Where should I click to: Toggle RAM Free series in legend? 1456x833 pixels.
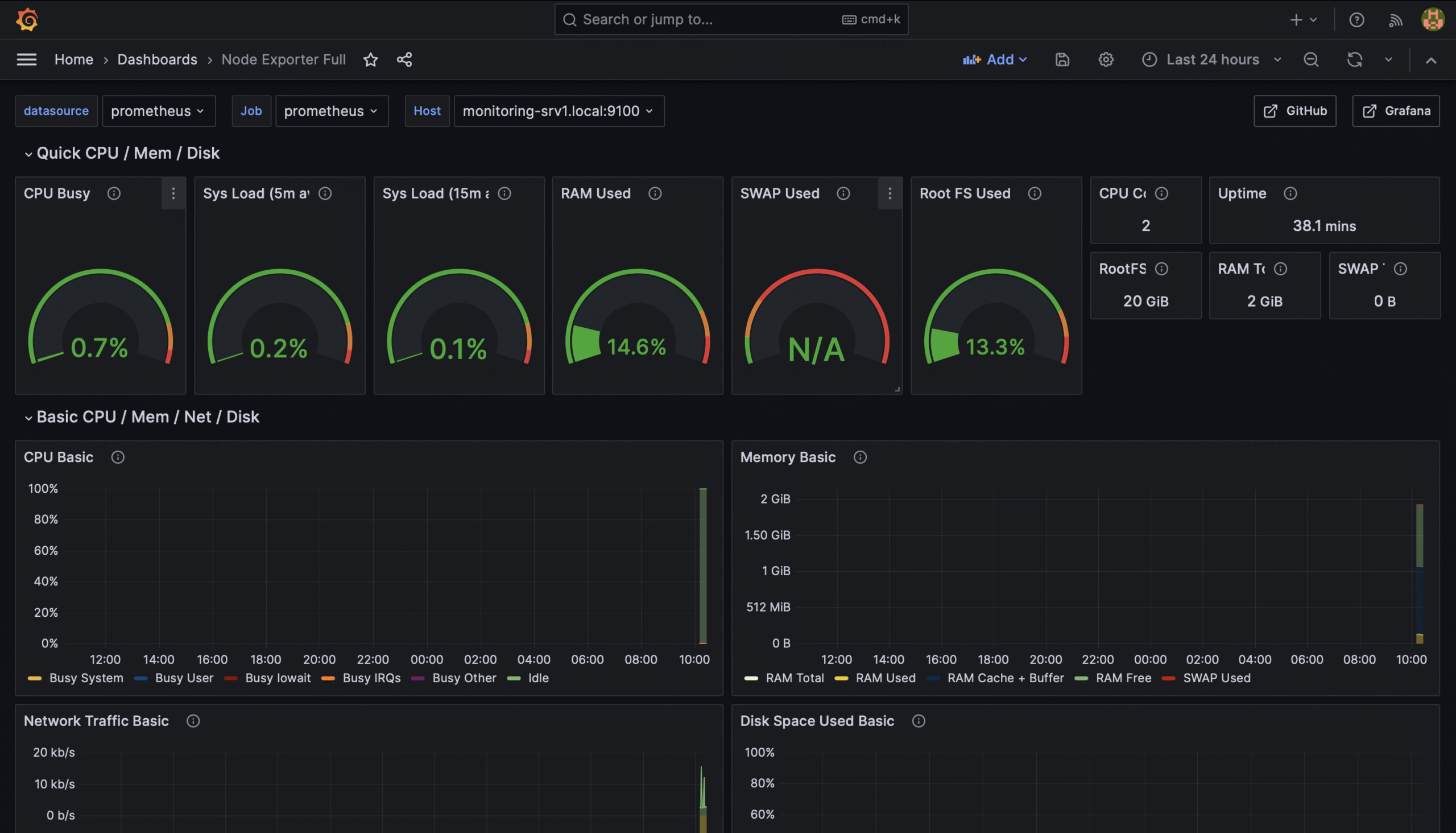(x=1123, y=678)
